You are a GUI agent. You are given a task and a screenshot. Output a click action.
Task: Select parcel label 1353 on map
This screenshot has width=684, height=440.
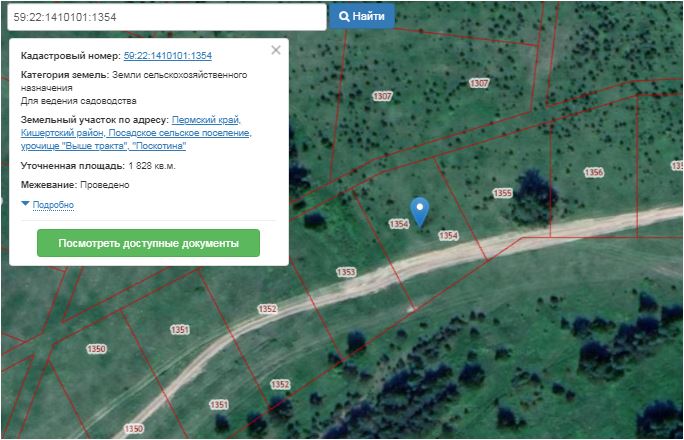click(346, 272)
